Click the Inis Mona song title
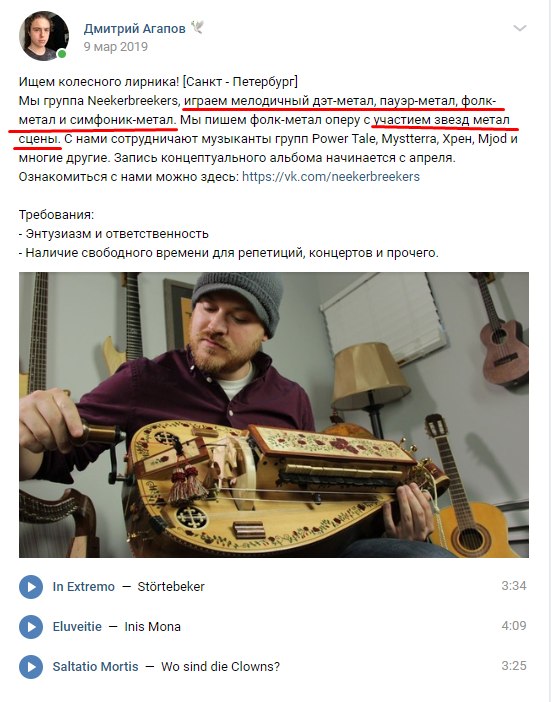551x702 pixels. point(153,626)
